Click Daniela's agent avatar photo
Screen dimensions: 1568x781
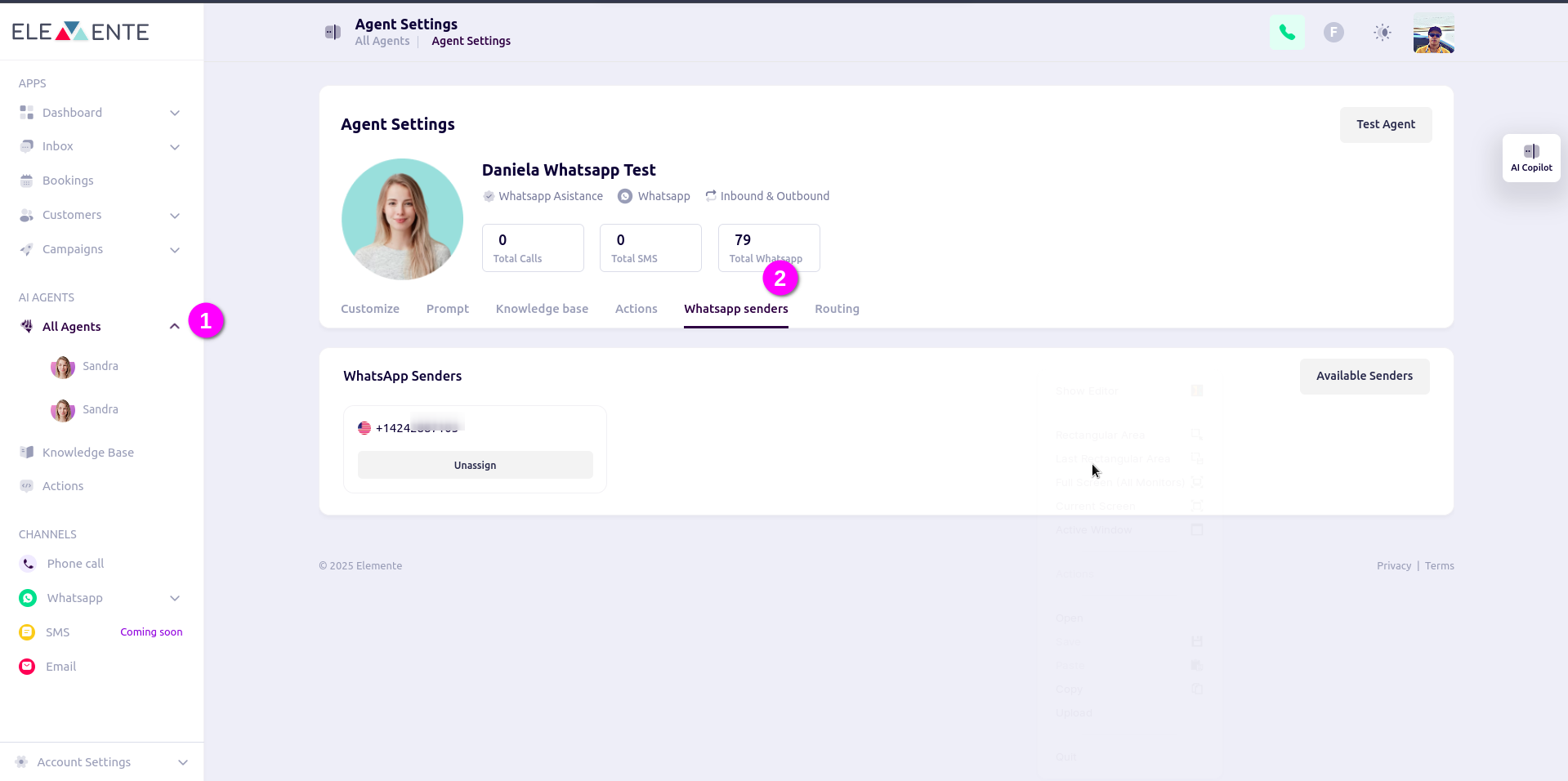pyautogui.click(x=402, y=219)
